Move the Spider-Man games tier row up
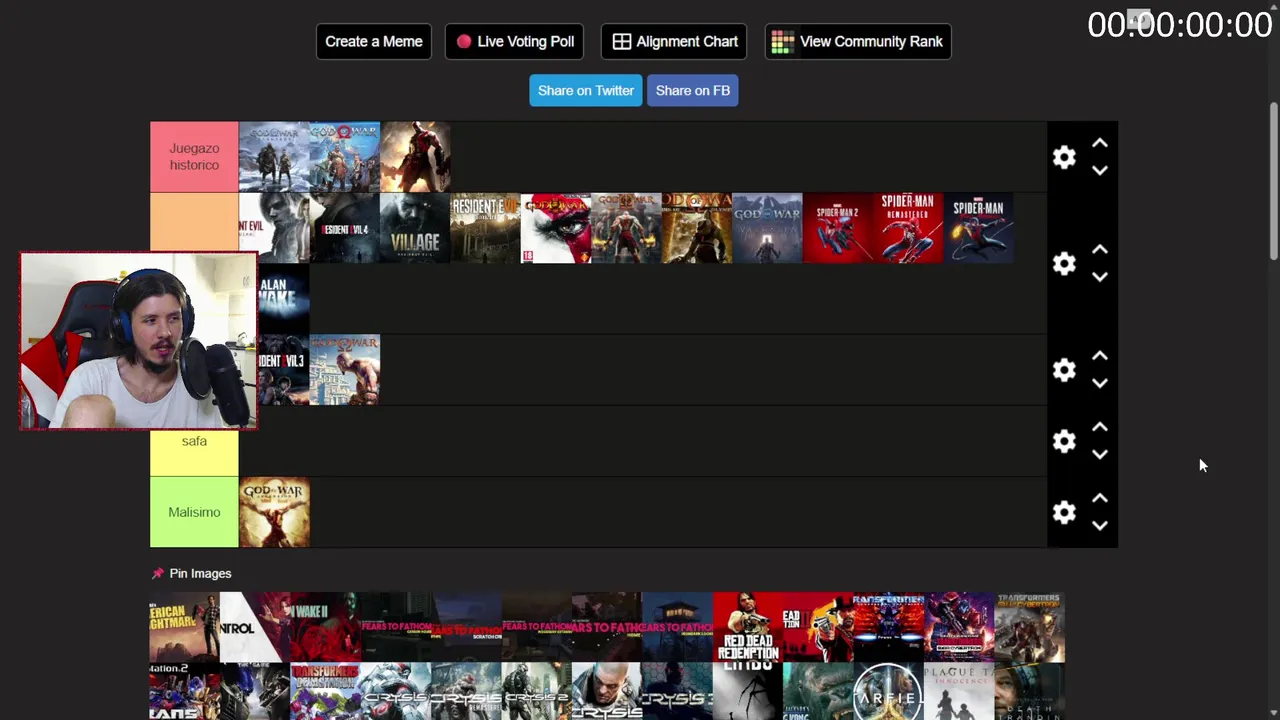The height and width of the screenshot is (720, 1280). 1100,250
